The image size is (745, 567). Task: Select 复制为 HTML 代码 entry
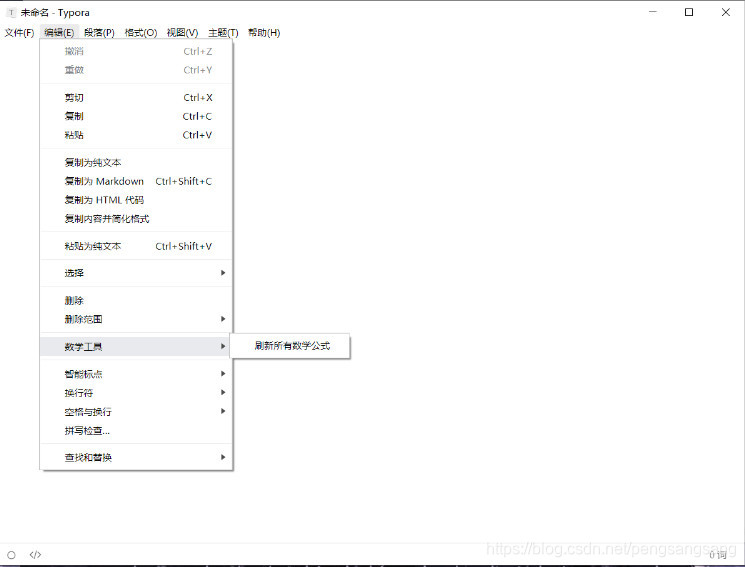[136, 200]
